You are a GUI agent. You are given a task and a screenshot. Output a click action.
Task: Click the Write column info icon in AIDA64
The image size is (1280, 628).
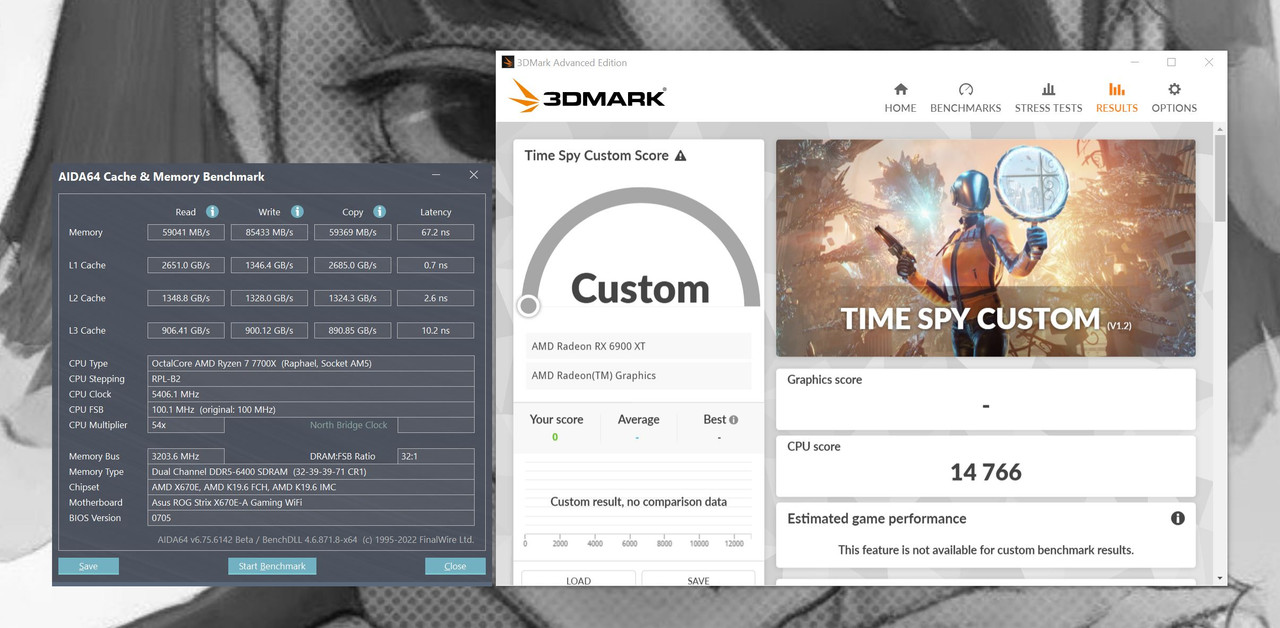click(297, 212)
